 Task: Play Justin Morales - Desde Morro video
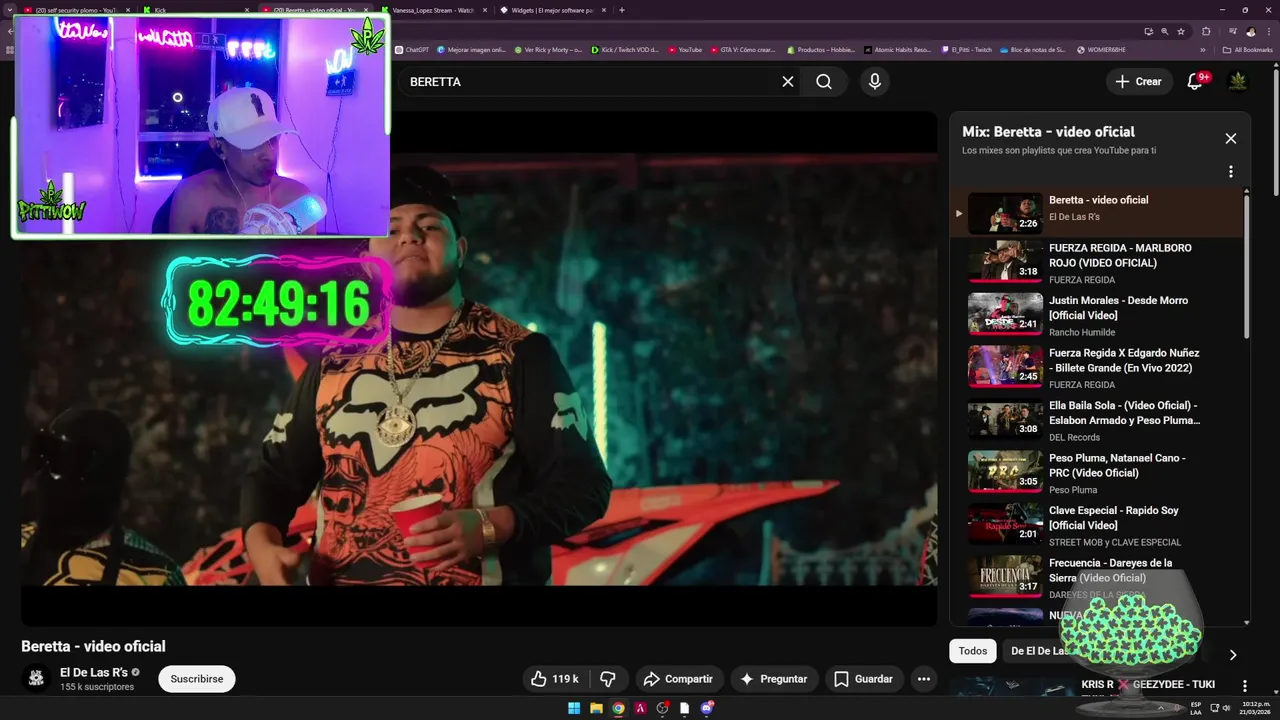[1095, 315]
